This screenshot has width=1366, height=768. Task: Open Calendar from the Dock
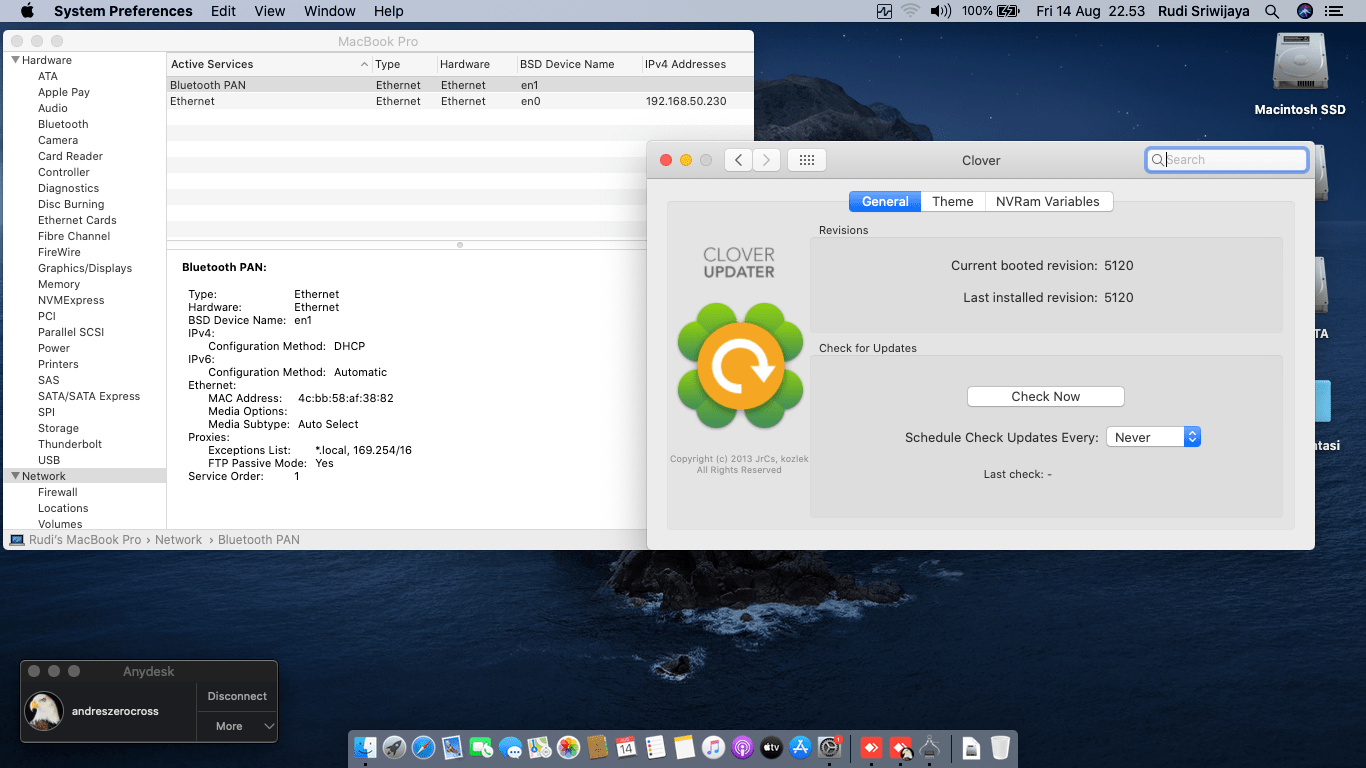click(x=626, y=747)
